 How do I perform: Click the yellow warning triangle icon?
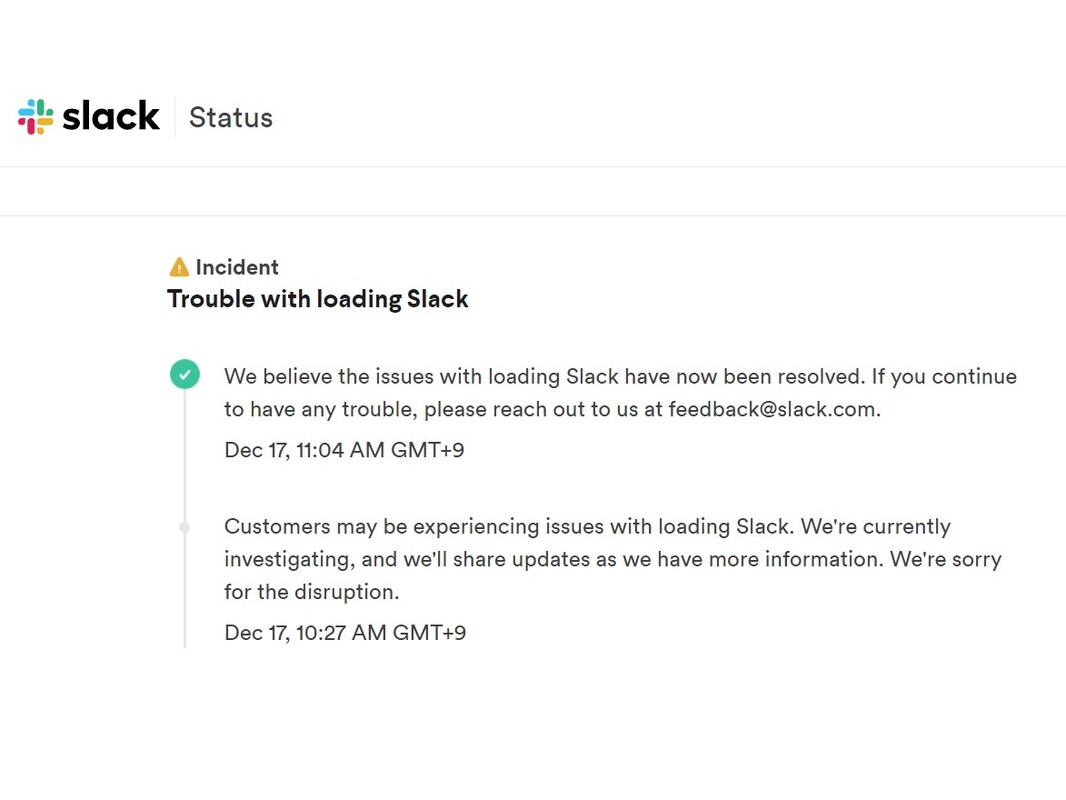click(x=179, y=267)
